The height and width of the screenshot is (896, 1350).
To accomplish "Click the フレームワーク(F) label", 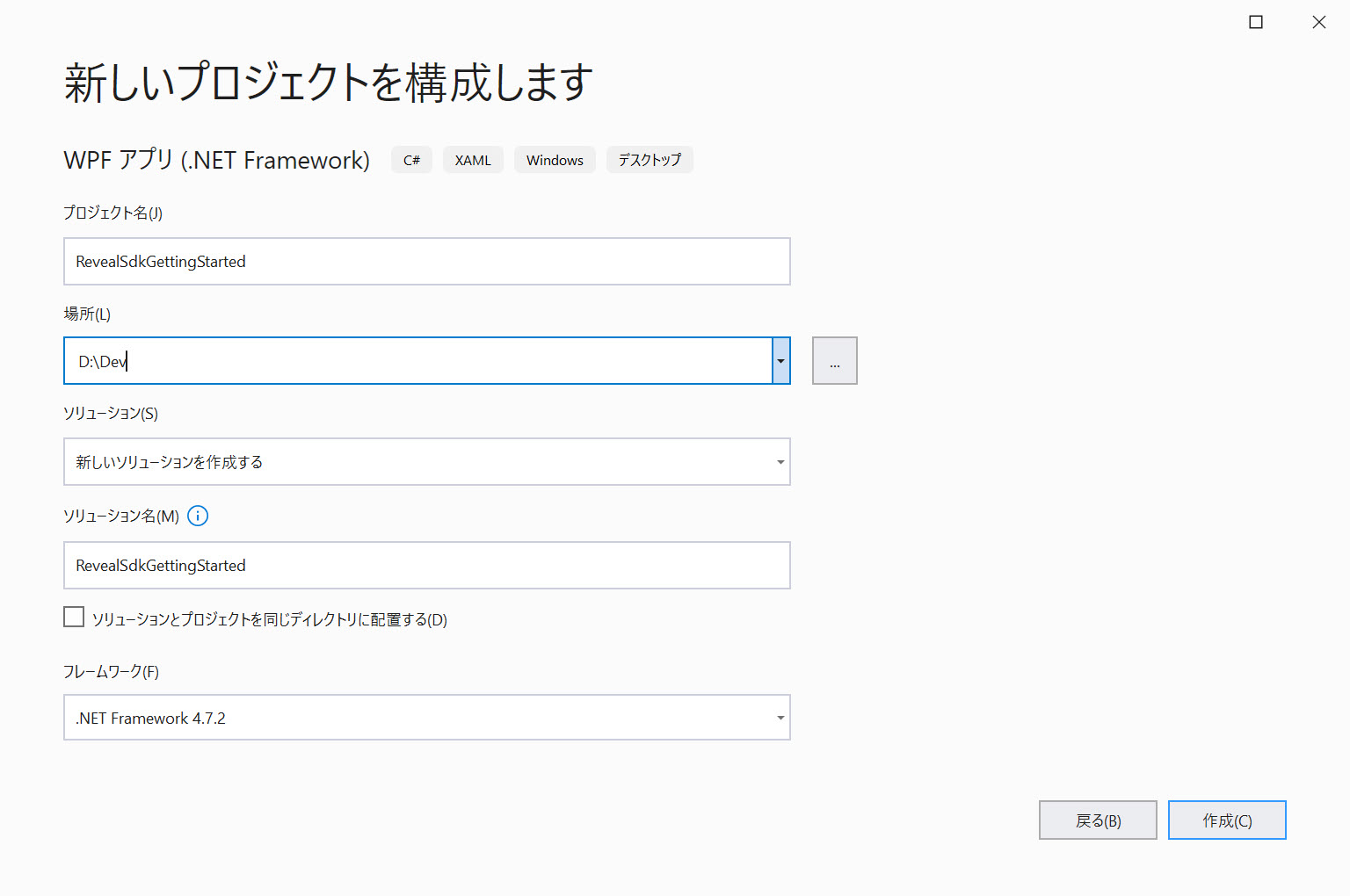I will click(x=111, y=672).
